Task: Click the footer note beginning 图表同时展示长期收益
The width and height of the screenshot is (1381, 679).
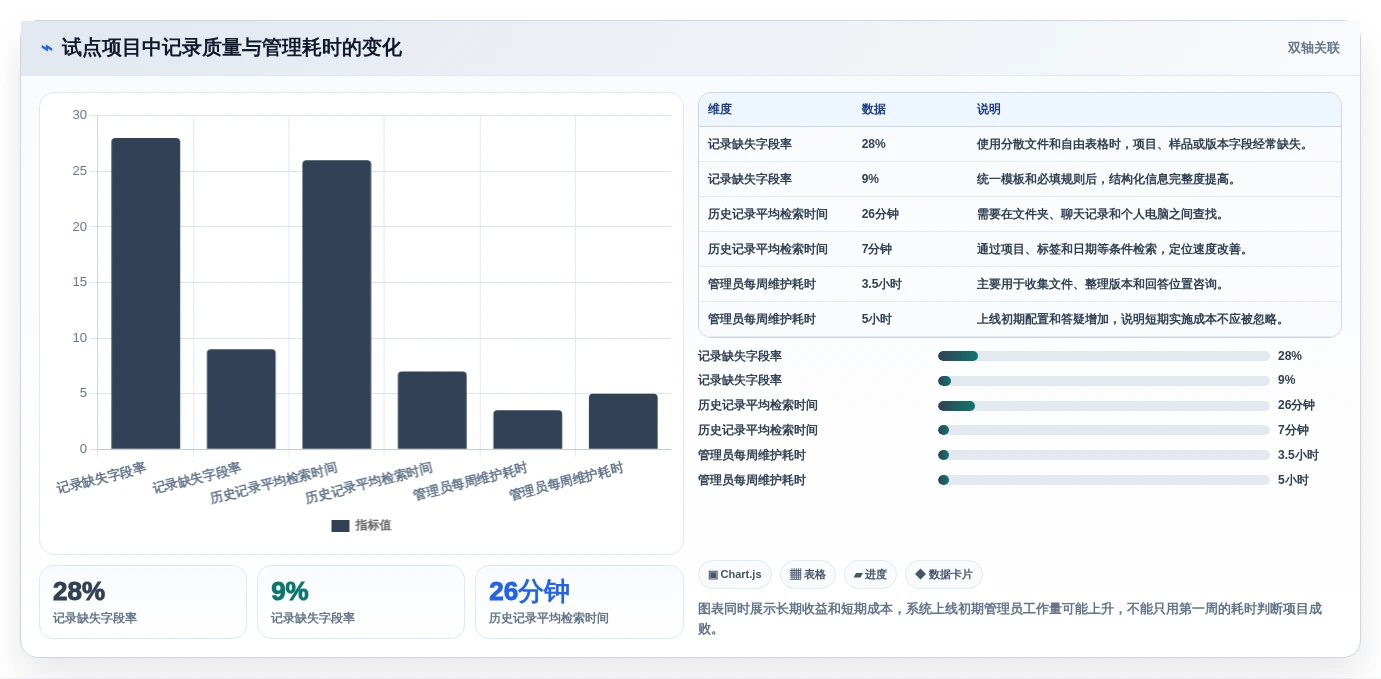Action: 1010,618
